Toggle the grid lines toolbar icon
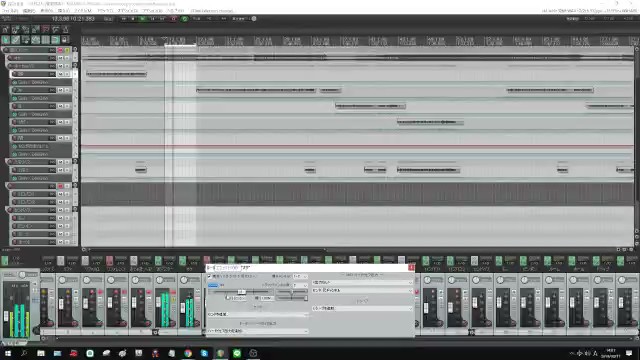The width and height of the screenshot is (640, 360). [x=45, y=40]
